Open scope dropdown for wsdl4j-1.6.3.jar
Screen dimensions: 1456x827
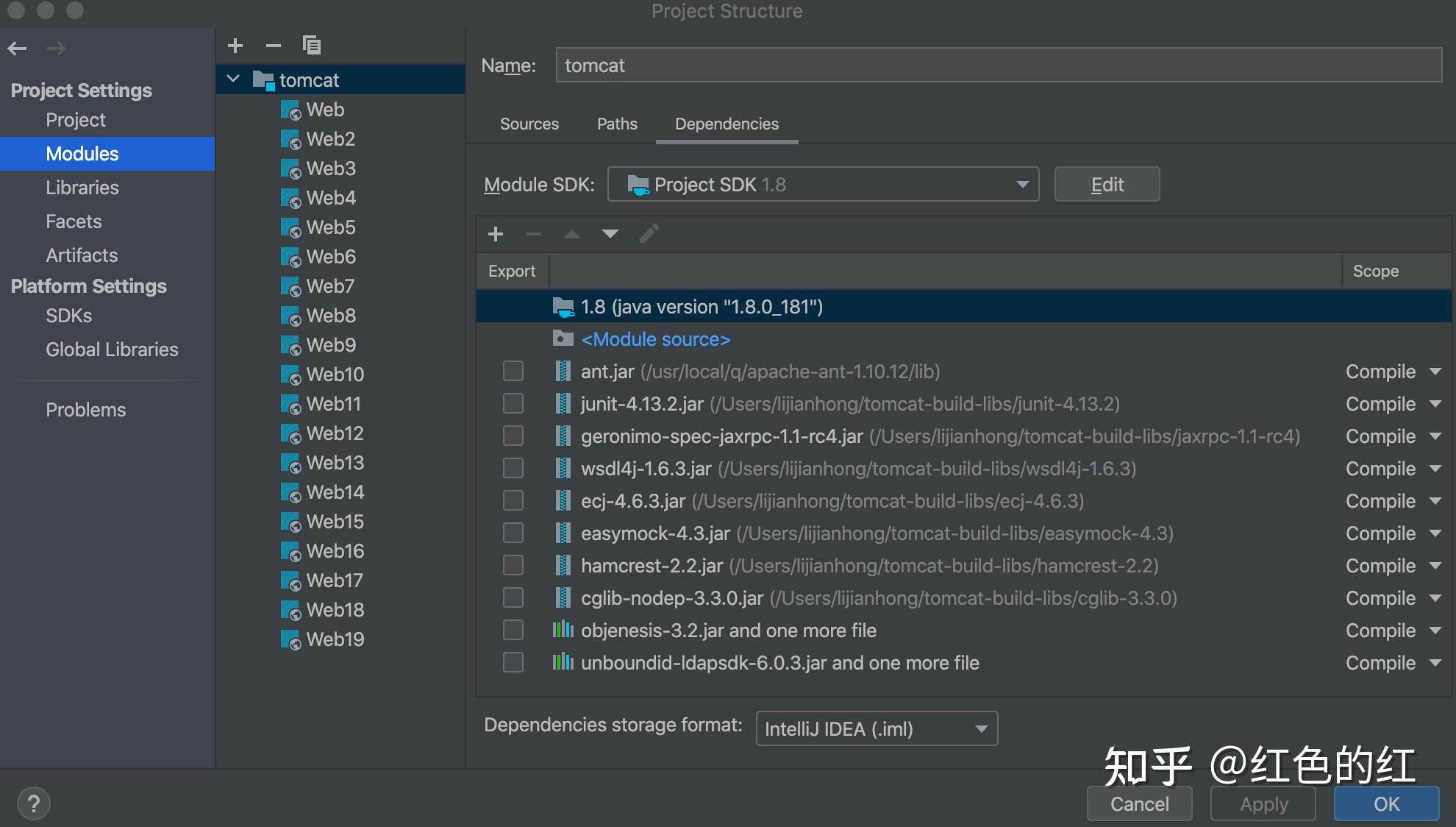click(1435, 469)
